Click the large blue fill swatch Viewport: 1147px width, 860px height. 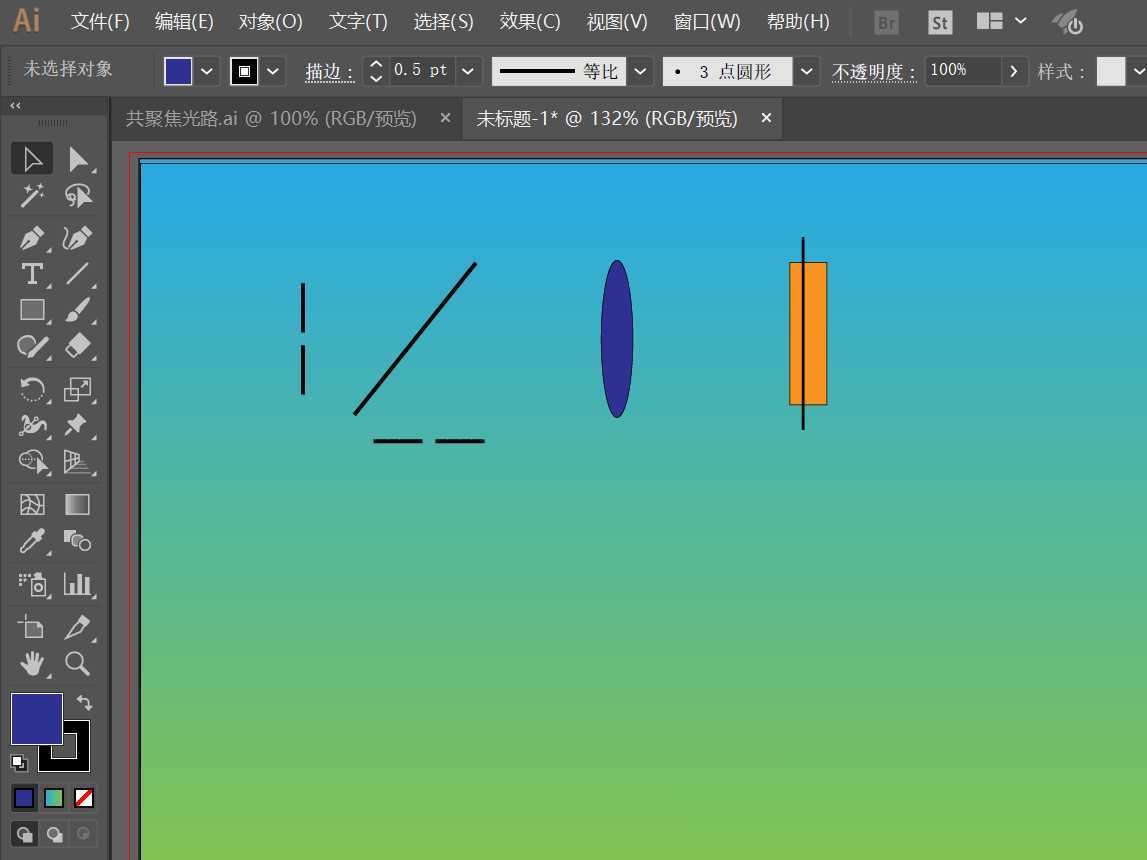coord(36,718)
